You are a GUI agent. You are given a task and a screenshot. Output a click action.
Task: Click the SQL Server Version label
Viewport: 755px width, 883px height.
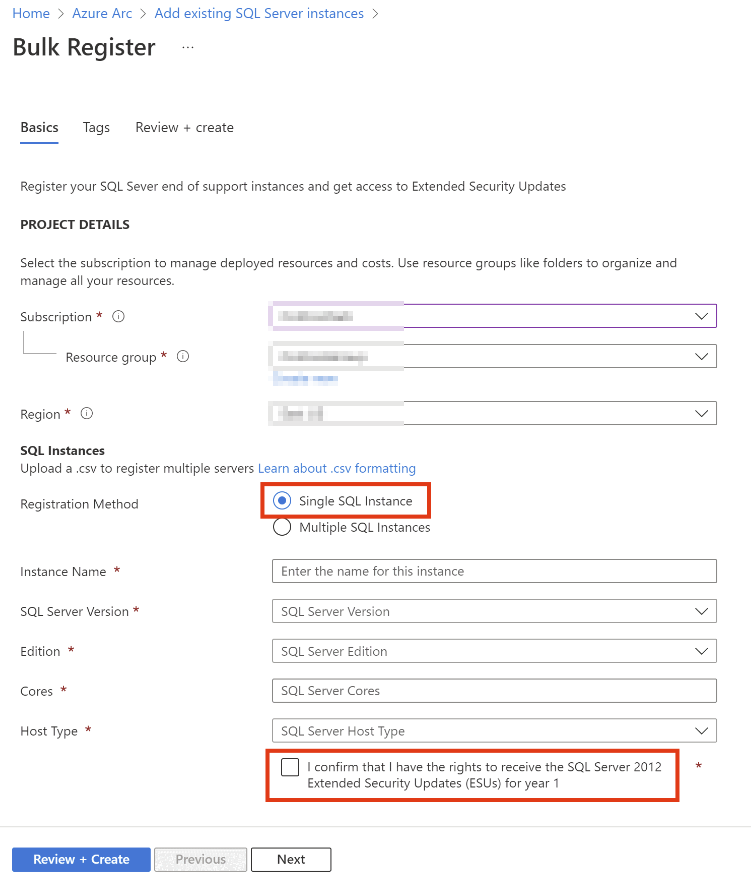[75, 613]
